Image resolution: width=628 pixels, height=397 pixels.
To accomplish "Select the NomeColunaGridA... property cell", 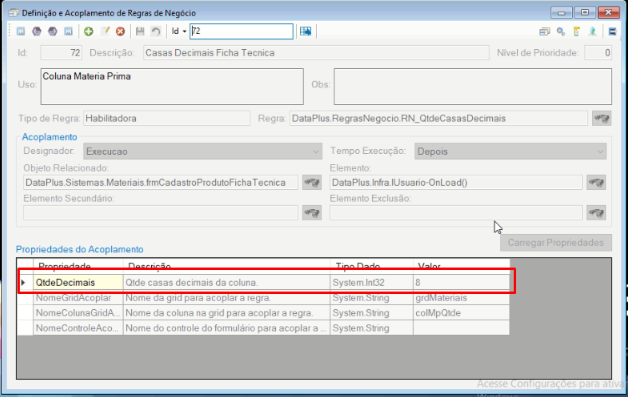I will (78, 313).
